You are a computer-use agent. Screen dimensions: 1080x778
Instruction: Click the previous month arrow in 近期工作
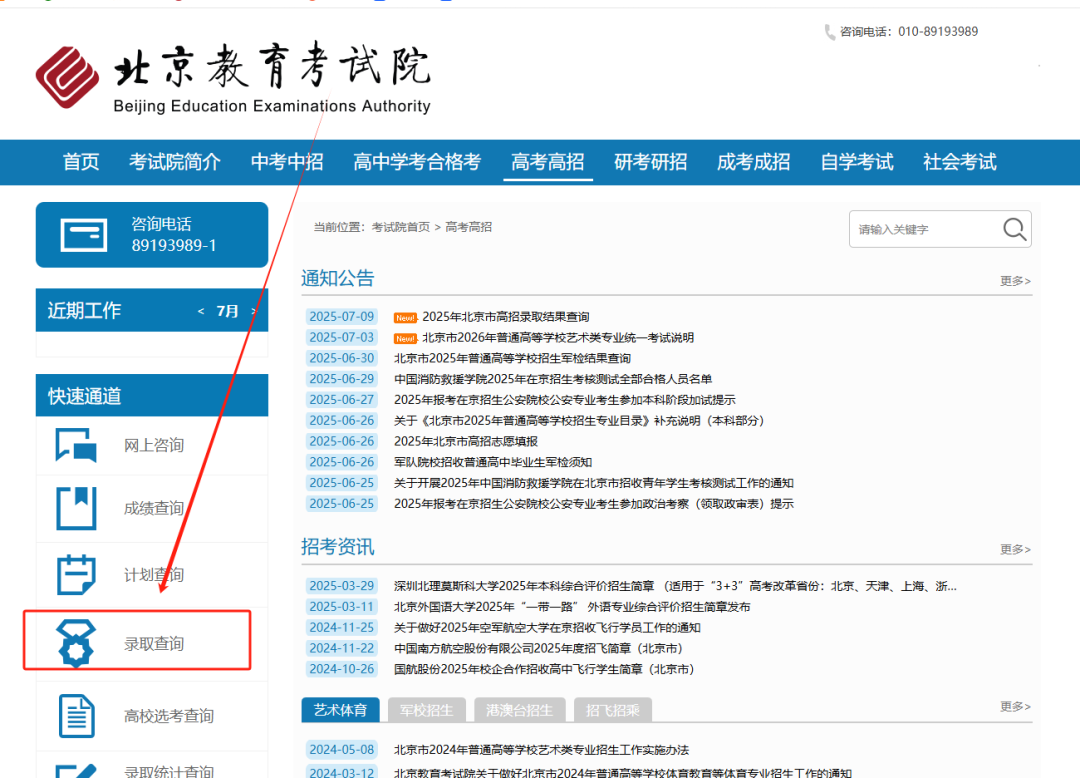point(199,310)
